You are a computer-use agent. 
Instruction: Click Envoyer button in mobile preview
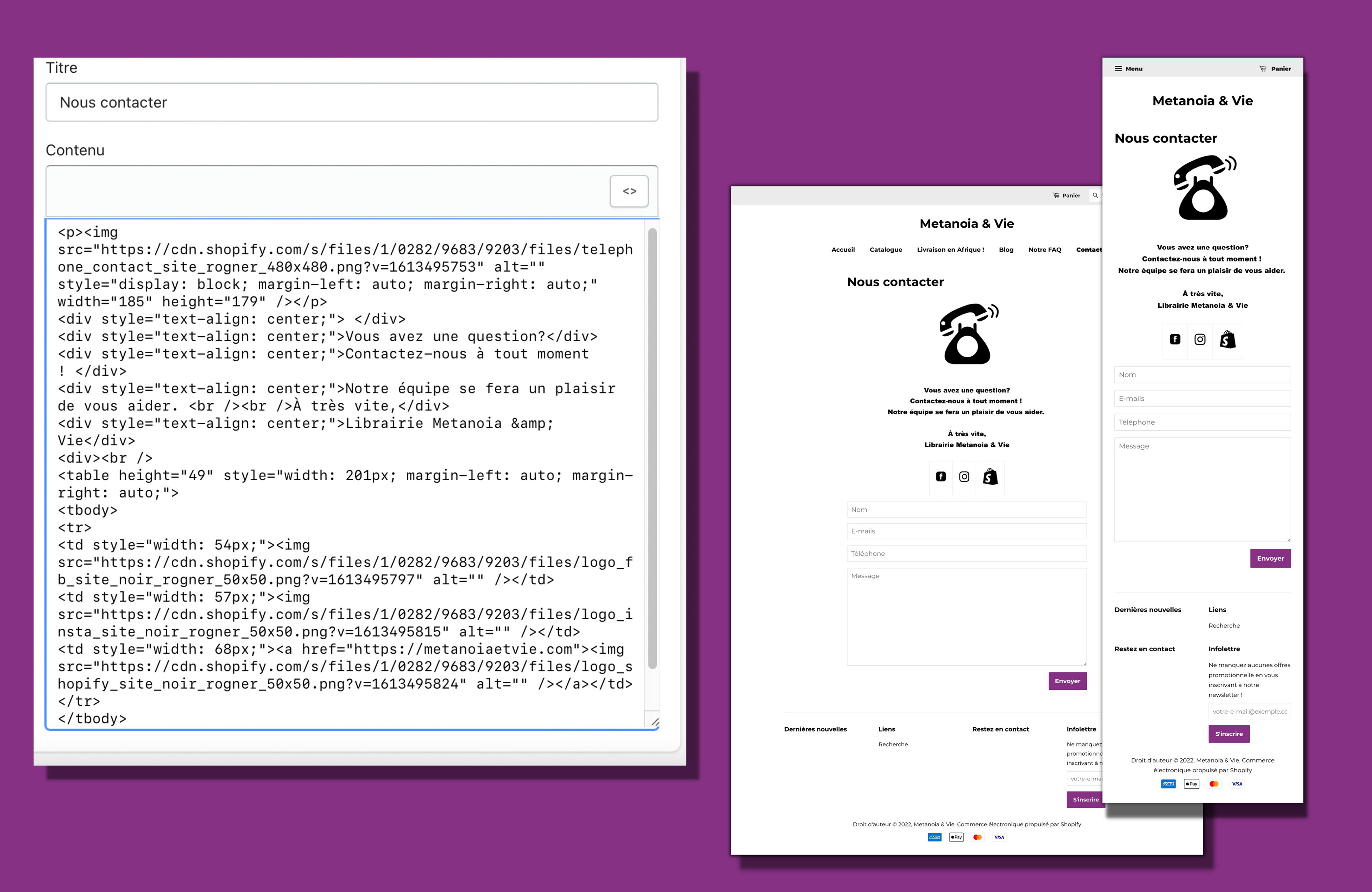pos(1270,558)
